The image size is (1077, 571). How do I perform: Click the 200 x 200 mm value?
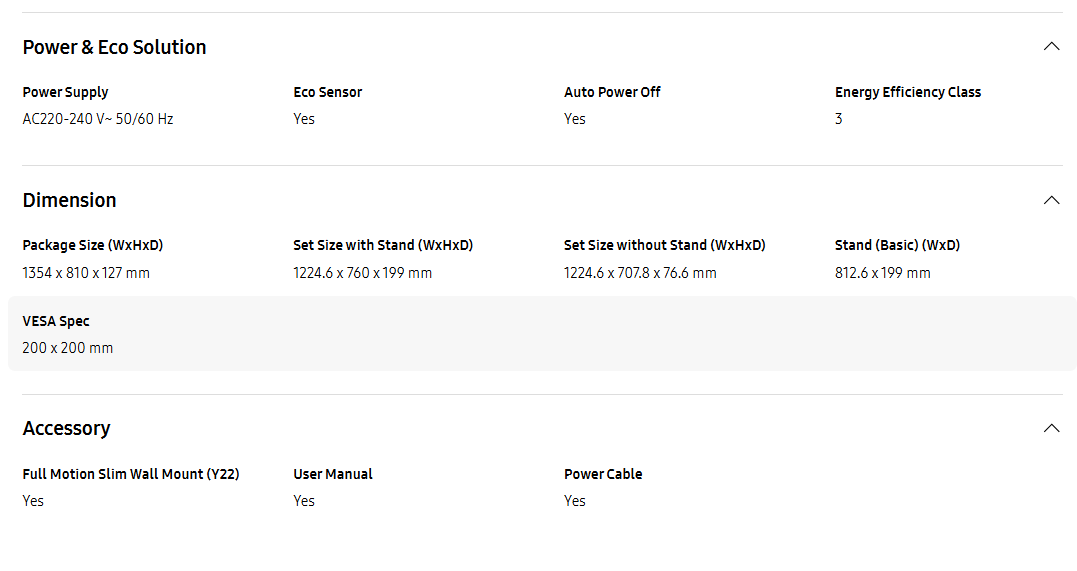pos(67,348)
